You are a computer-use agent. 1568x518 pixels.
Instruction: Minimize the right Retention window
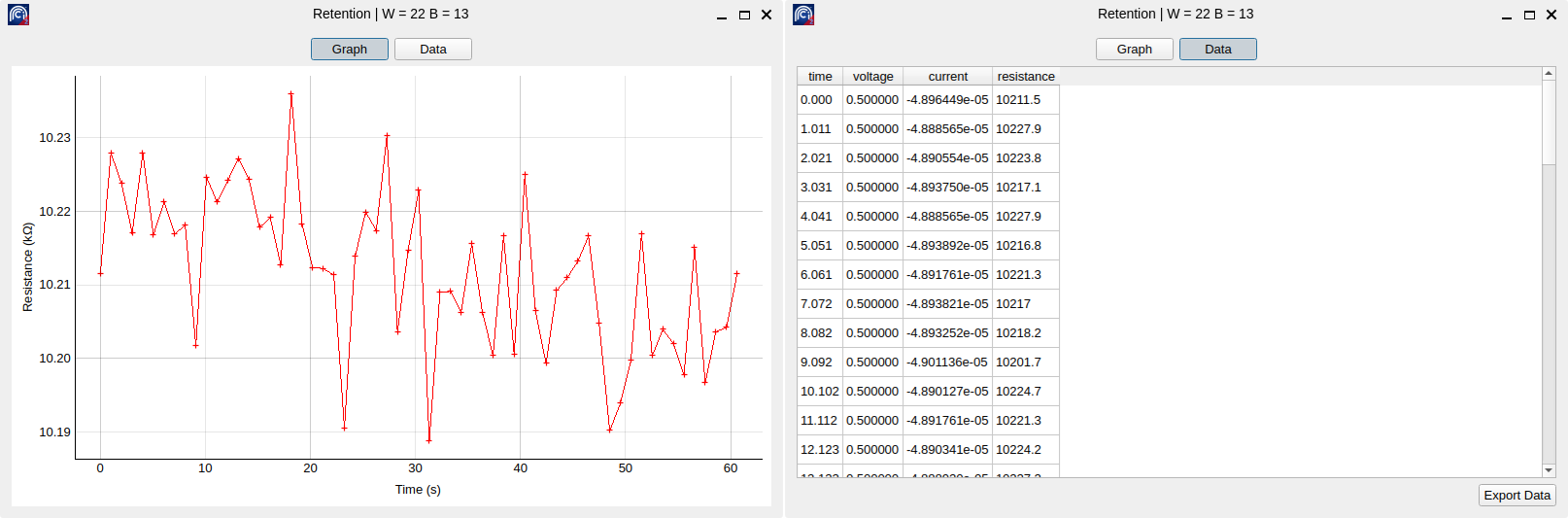[1507, 16]
